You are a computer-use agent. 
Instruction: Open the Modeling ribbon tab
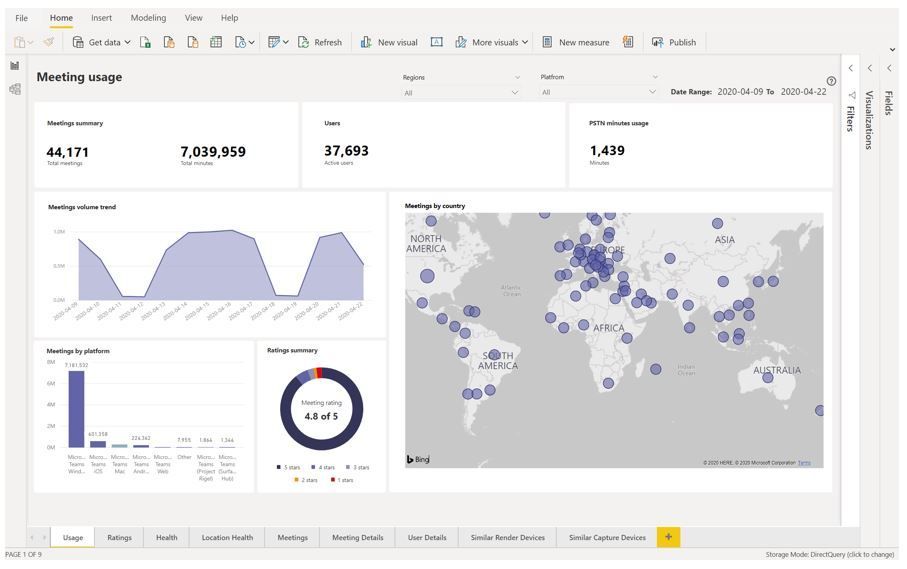tap(148, 18)
